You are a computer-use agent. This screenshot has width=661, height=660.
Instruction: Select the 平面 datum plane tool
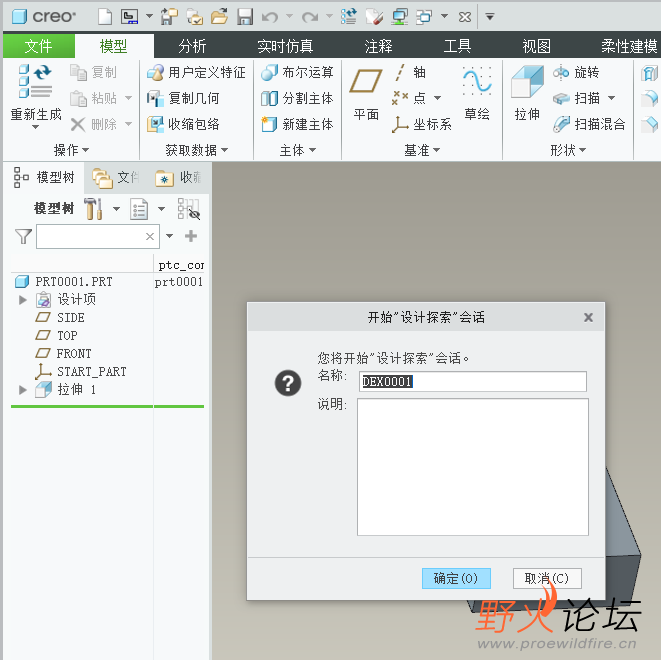click(x=366, y=94)
